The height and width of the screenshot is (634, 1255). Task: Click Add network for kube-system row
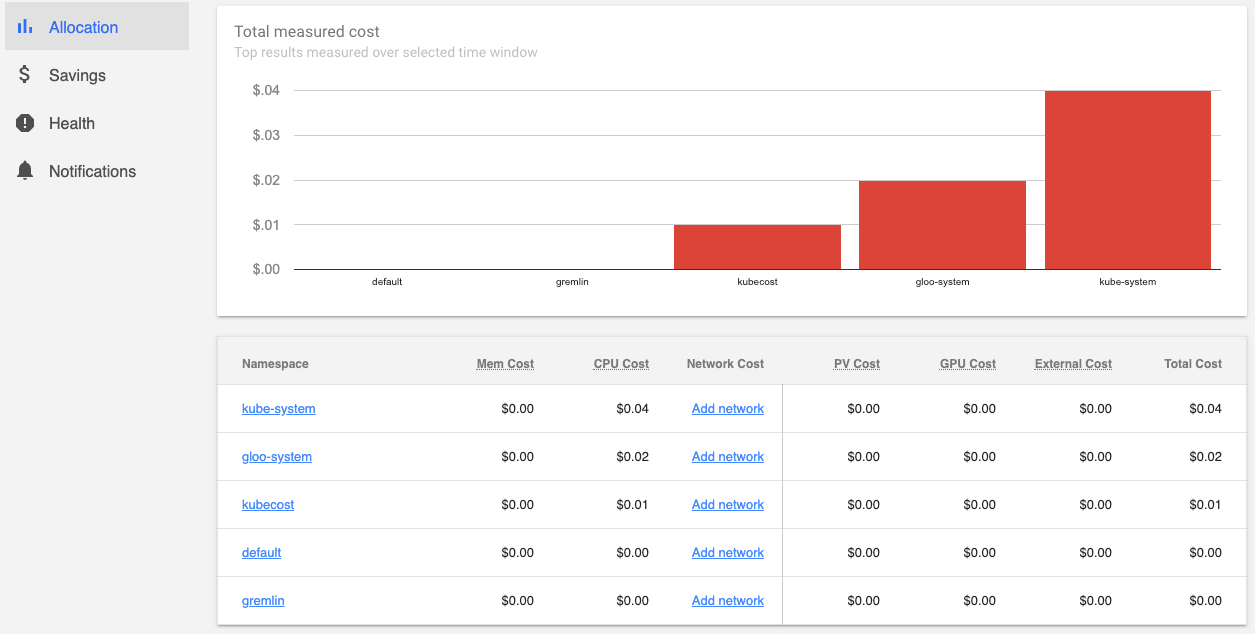coord(728,408)
